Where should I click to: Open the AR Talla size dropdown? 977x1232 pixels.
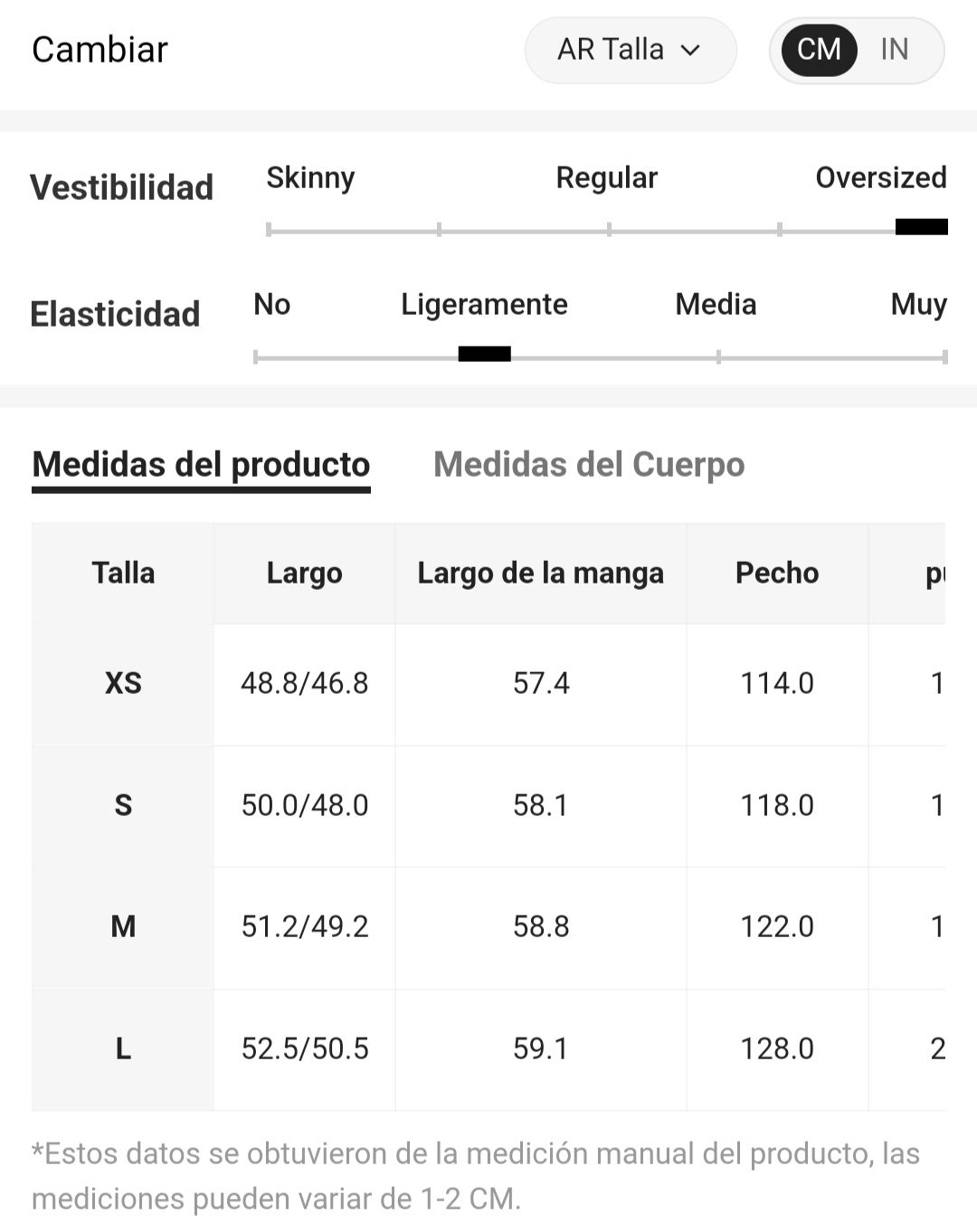pyautogui.click(x=631, y=50)
